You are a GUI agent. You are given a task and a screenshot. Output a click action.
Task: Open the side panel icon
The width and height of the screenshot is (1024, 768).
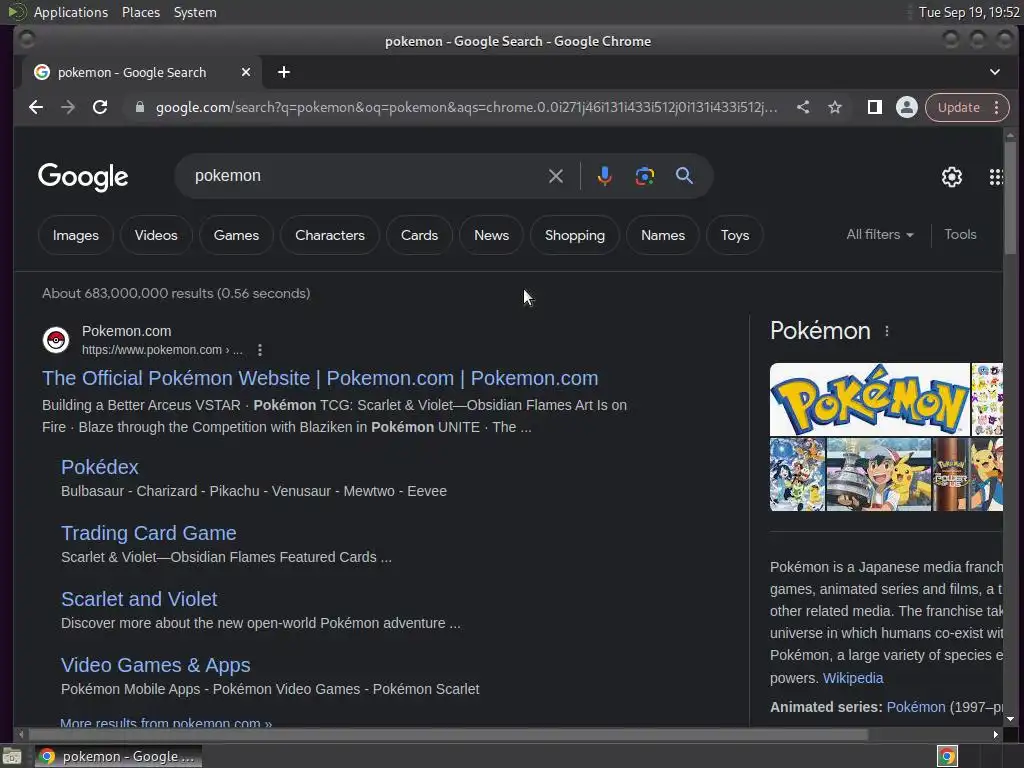[x=874, y=107]
